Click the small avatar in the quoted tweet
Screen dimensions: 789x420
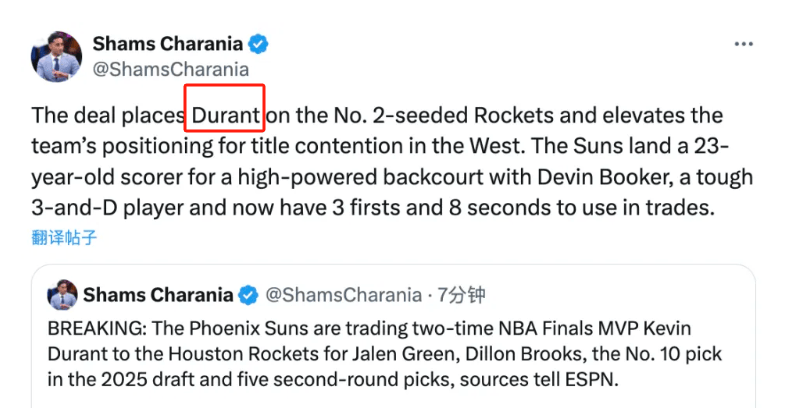(x=63, y=295)
